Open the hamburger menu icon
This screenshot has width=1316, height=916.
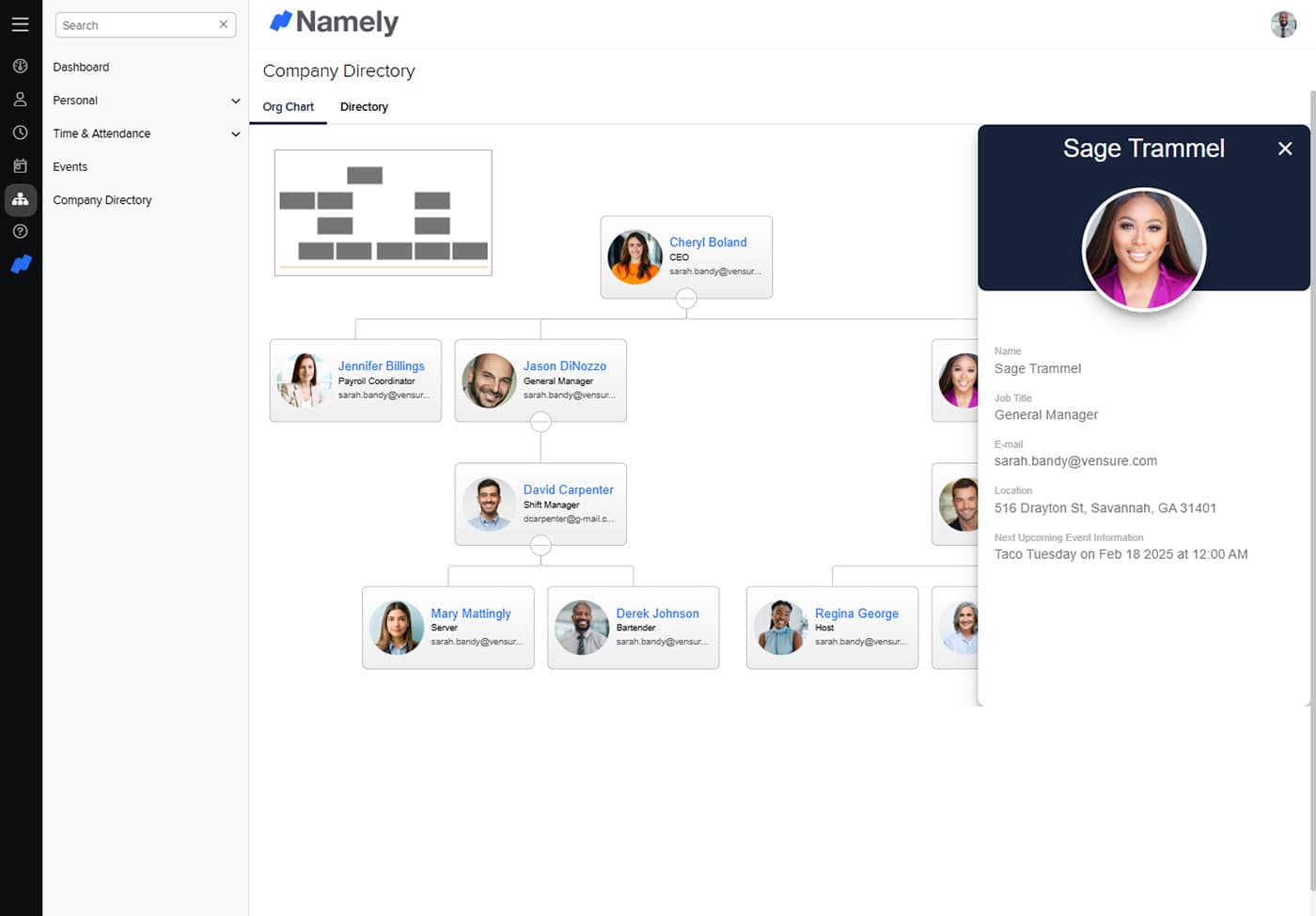(20, 24)
